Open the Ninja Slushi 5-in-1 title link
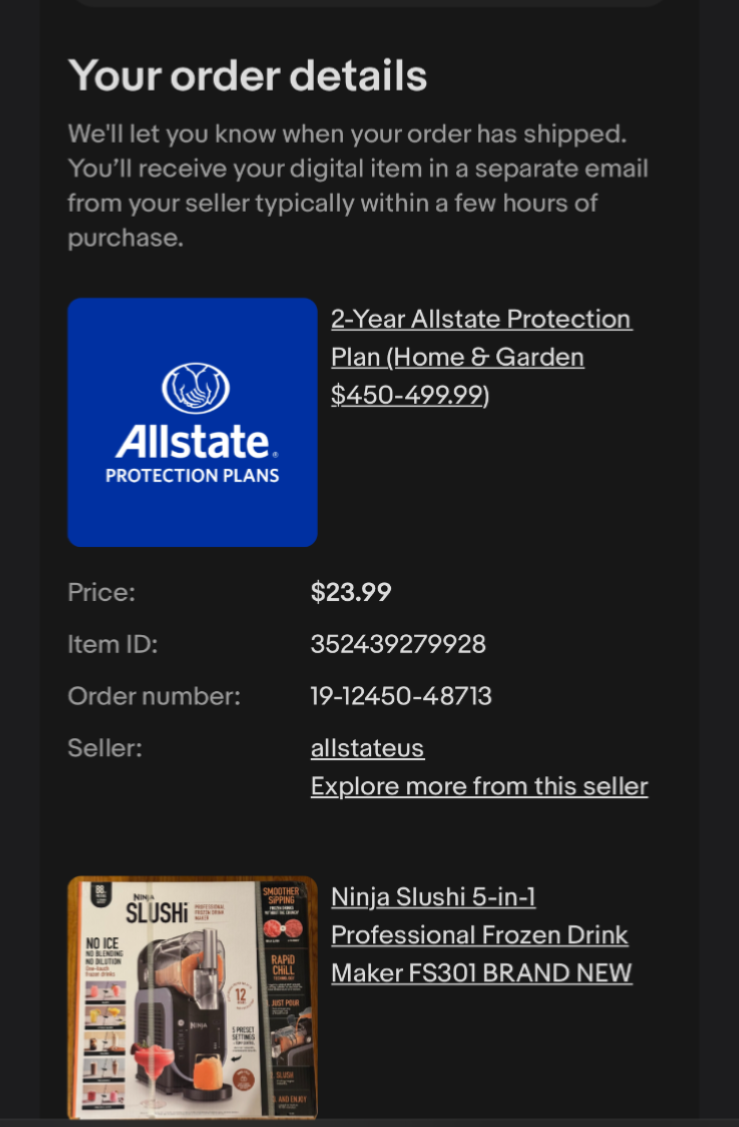The width and height of the screenshot is (739, 1127). [x=481, y=934]
